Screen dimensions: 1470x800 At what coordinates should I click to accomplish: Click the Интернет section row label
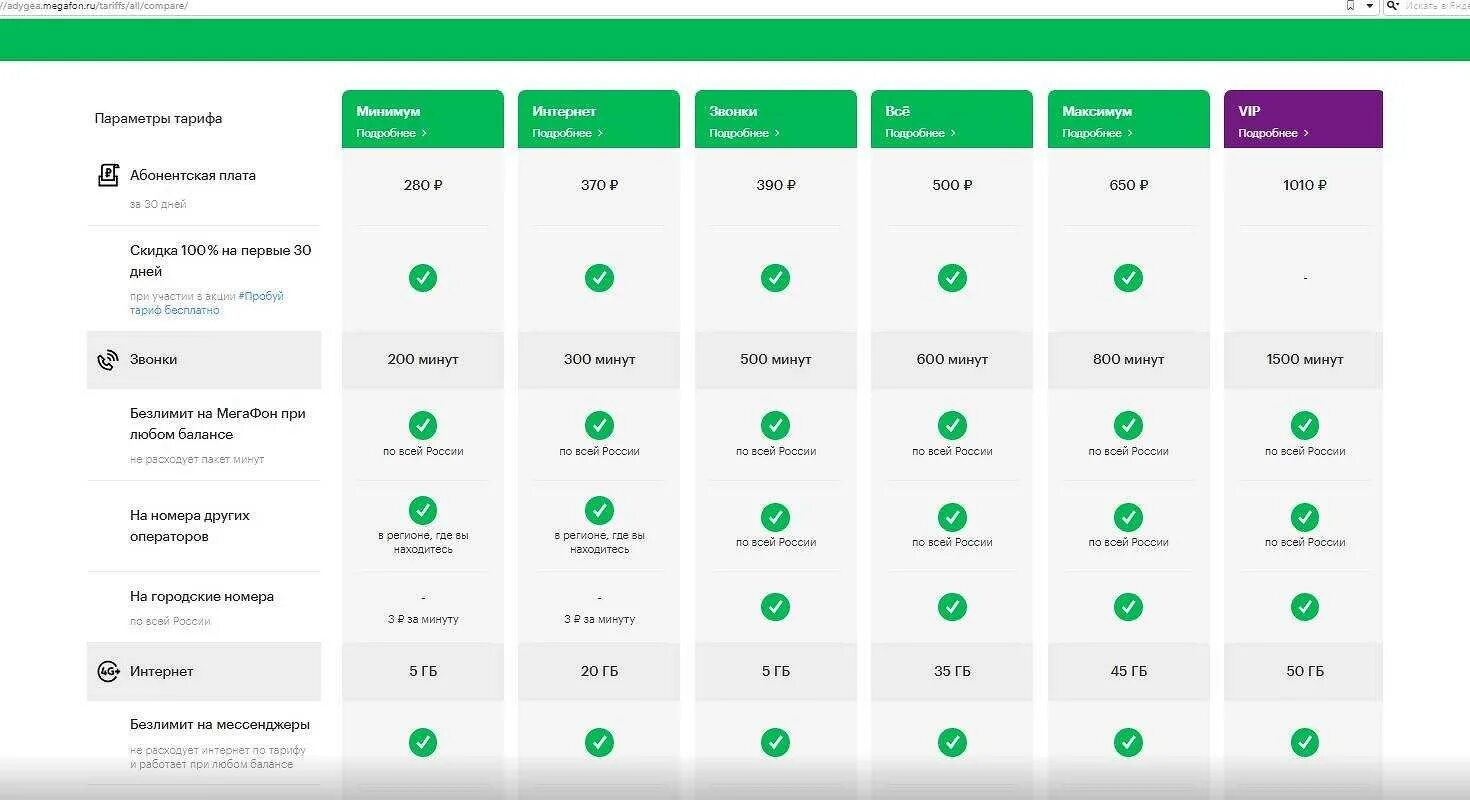pos(162,672)
